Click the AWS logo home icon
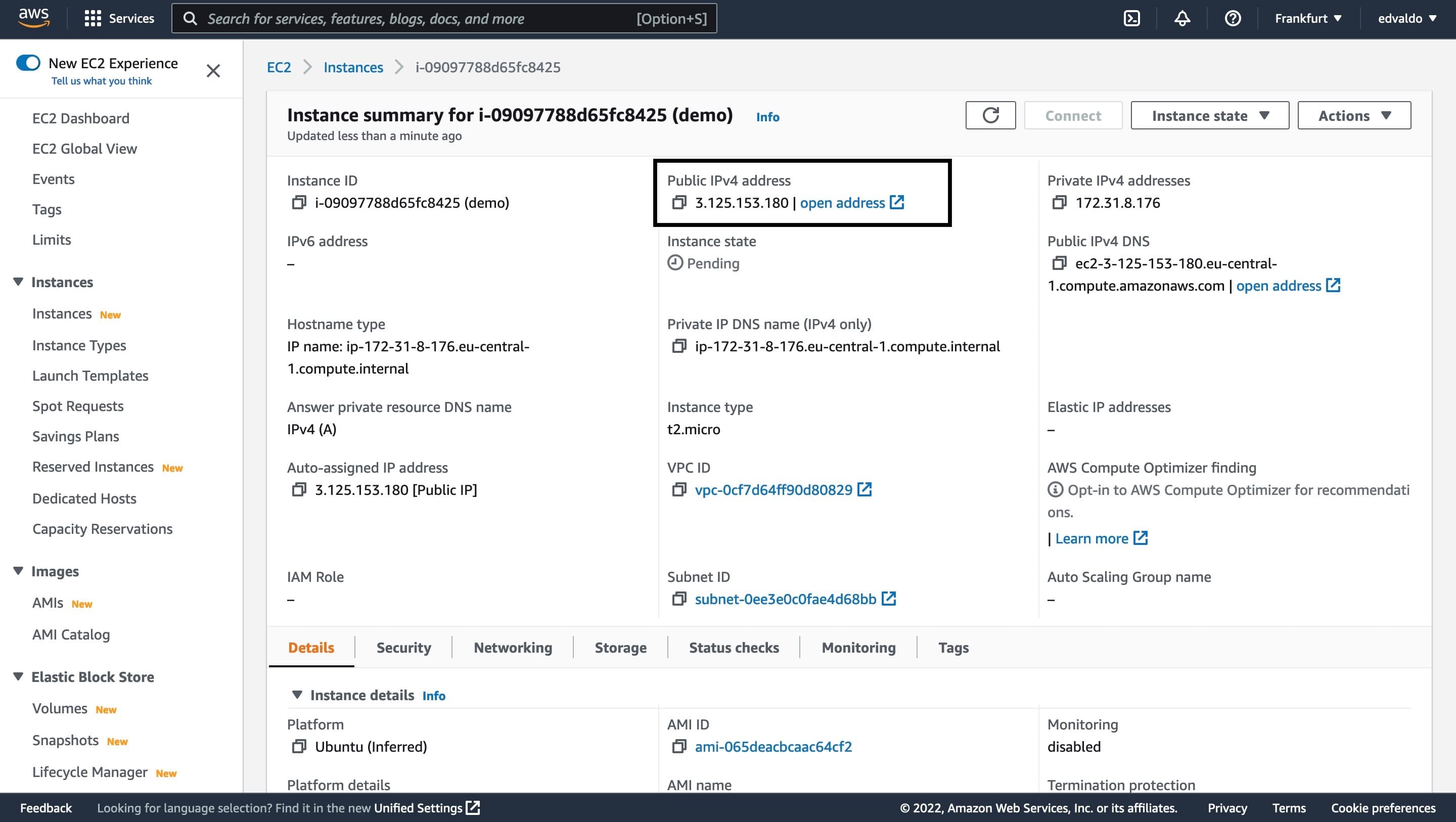Image resolution: width=1456 pixels, height=822 pixels. pos(34,18)
